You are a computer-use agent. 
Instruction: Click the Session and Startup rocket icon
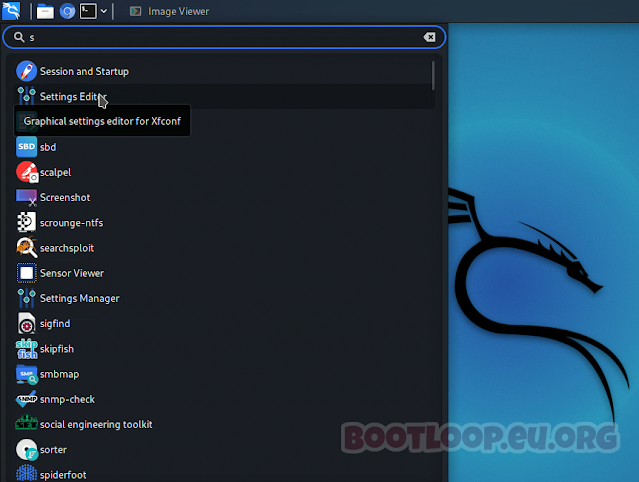tap(26, 71)
